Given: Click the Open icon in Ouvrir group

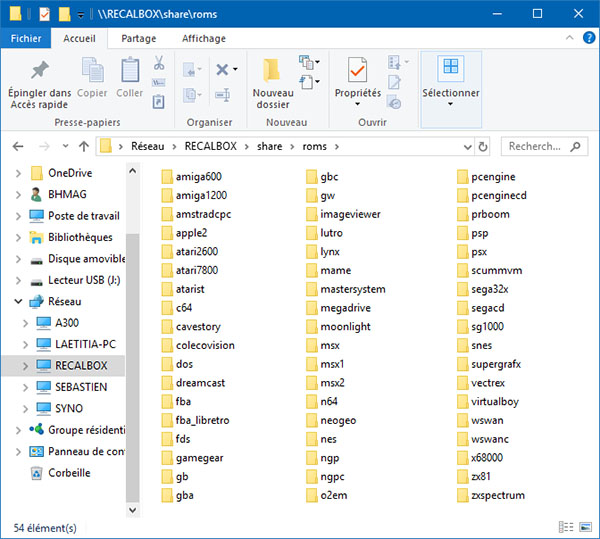Looking at the screenshot, I should 394,62.
